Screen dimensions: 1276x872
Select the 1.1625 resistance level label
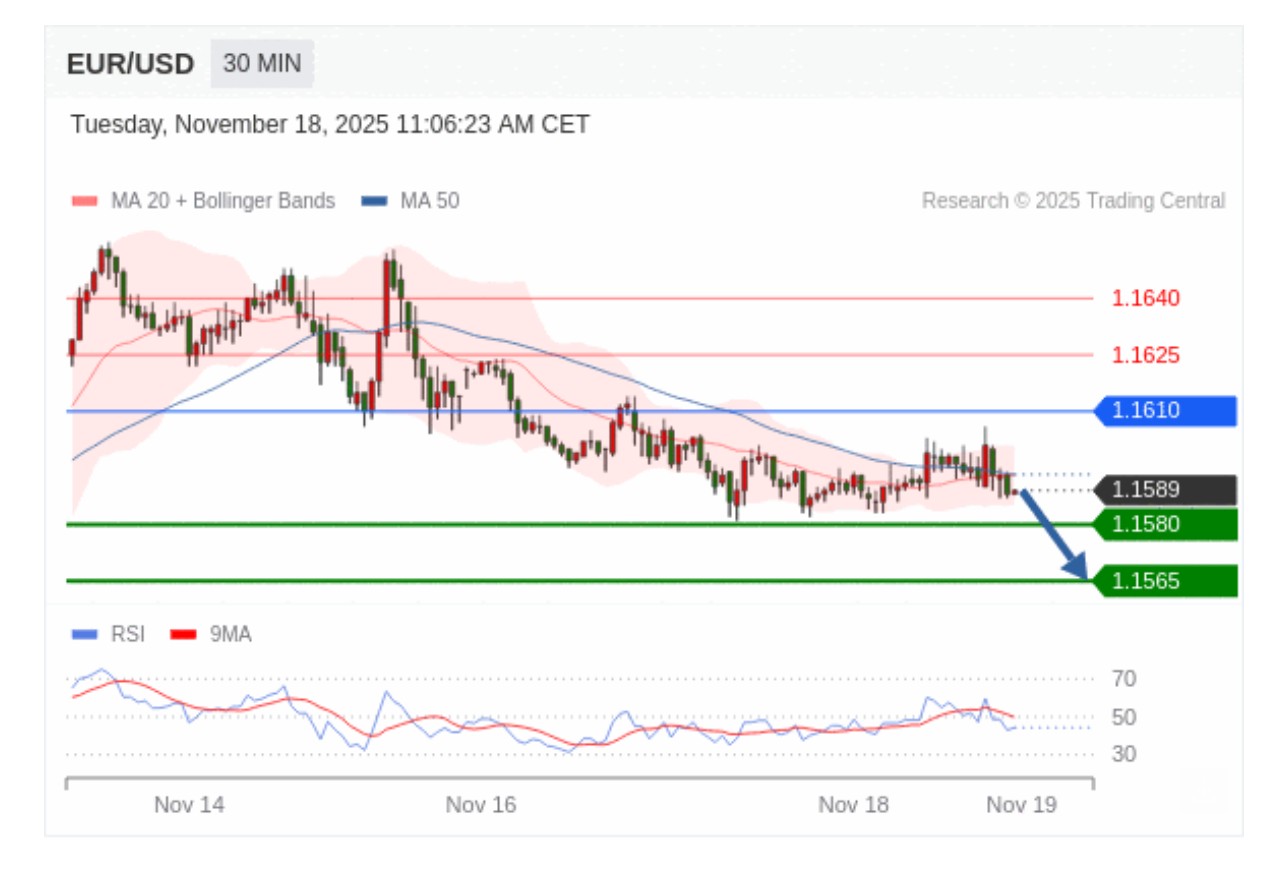[1145, 355]
